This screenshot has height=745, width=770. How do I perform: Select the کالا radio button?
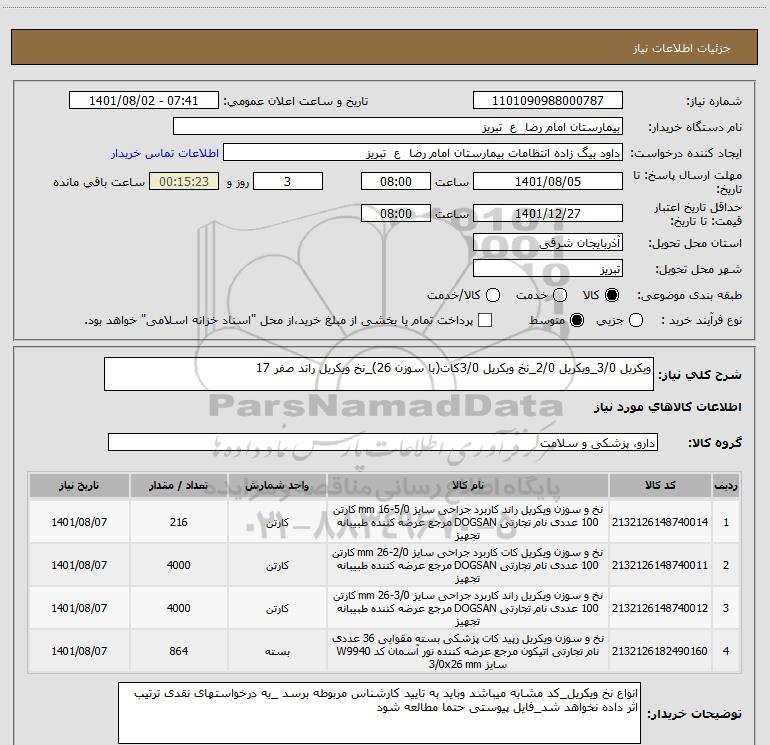click(x=612, y=295)
